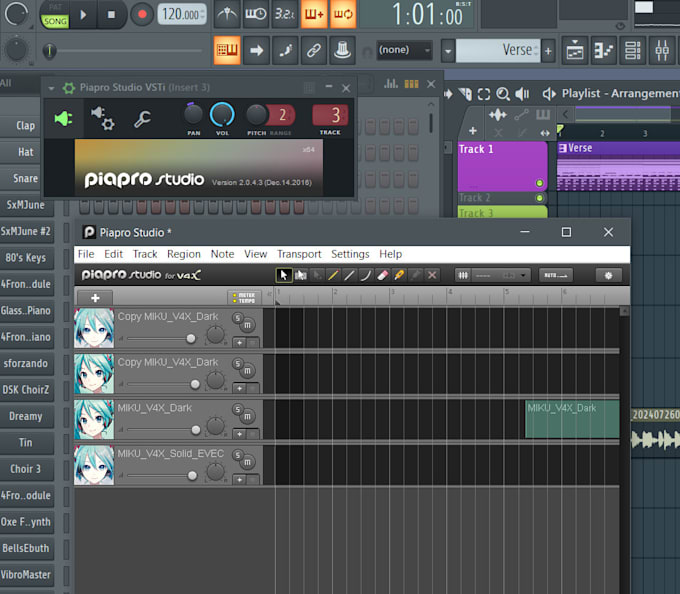Expand MIKU_V4X_Solid_EVEC track plus button
Image resolution: width=680 pixels, height=594 pixels.
coord(239,480)
